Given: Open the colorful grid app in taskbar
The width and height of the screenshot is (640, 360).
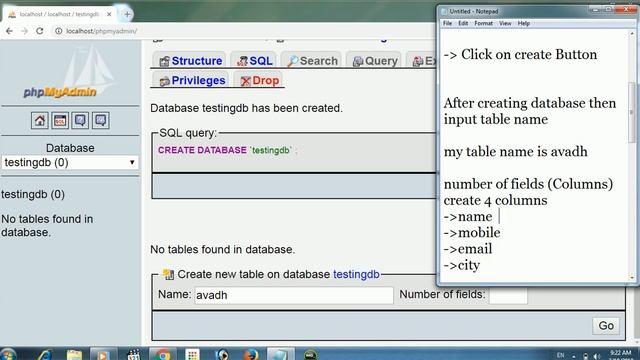Looking at the screenshot, I should [x=192, y=354].
